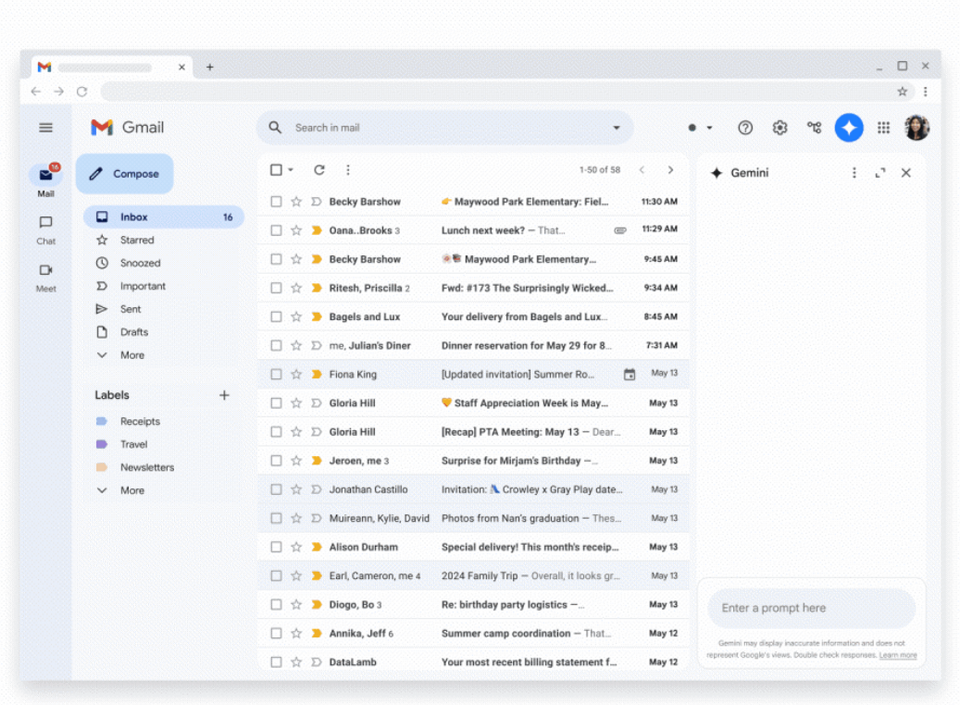Check the box for Fiona King email
Image resolution: width=960 pixels, height=705 pixels.
pos(276,374)
